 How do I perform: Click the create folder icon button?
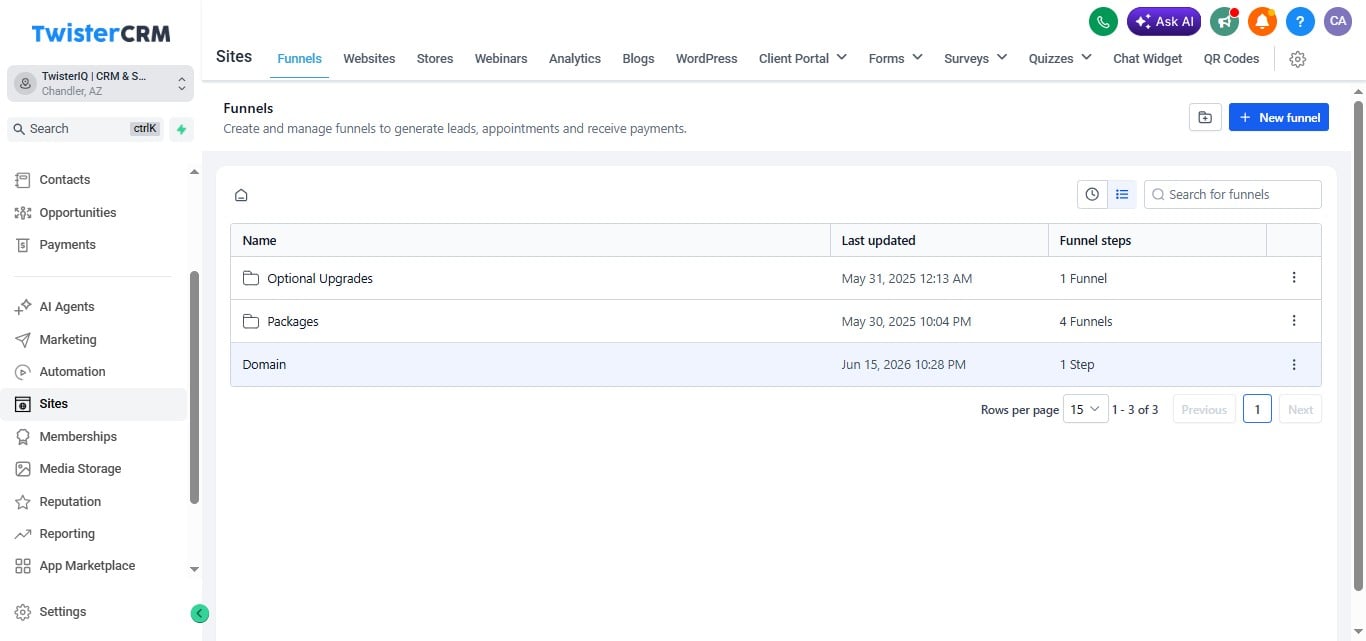[1205, 117]
